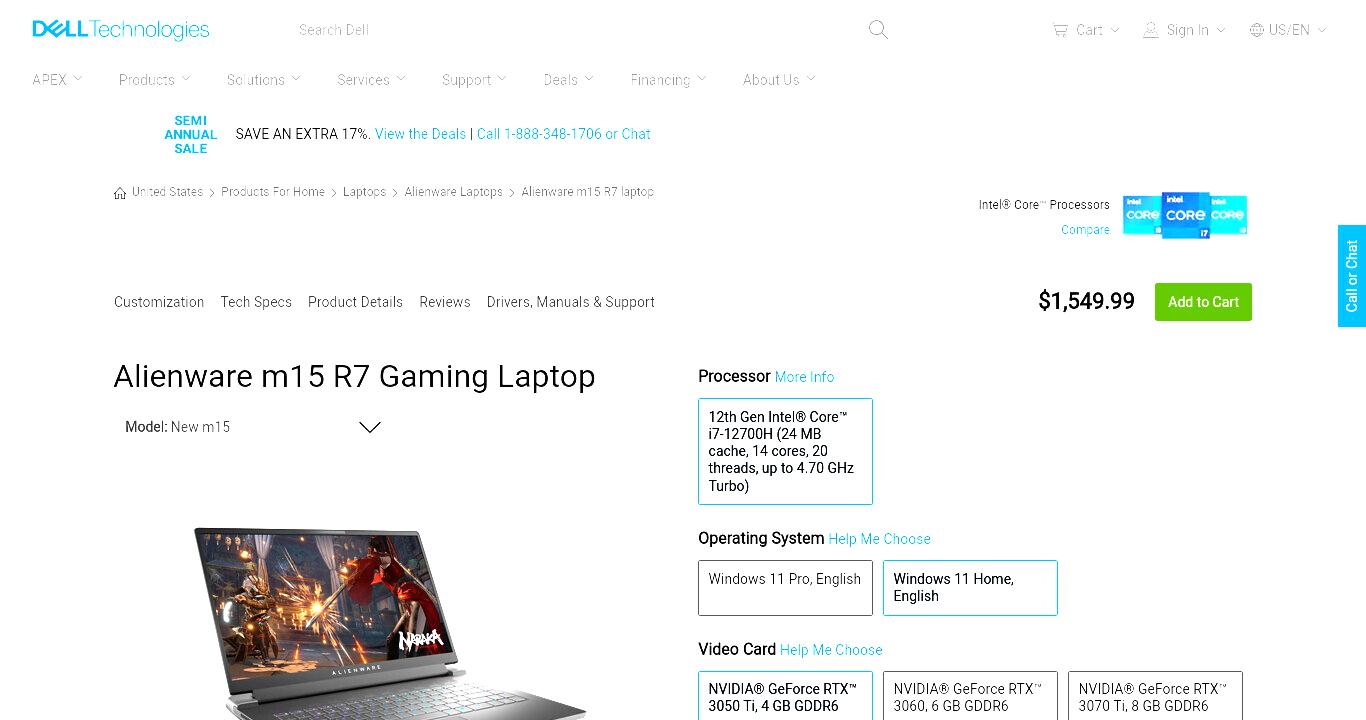Choose the RTX 3060, 6 GB GDDR6 card

point(970,696)
